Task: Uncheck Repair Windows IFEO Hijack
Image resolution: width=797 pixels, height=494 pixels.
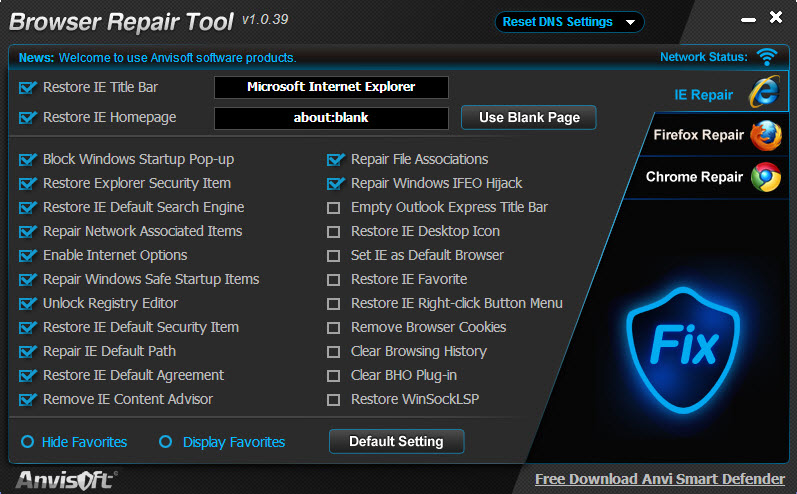Action: coord(335,183)
